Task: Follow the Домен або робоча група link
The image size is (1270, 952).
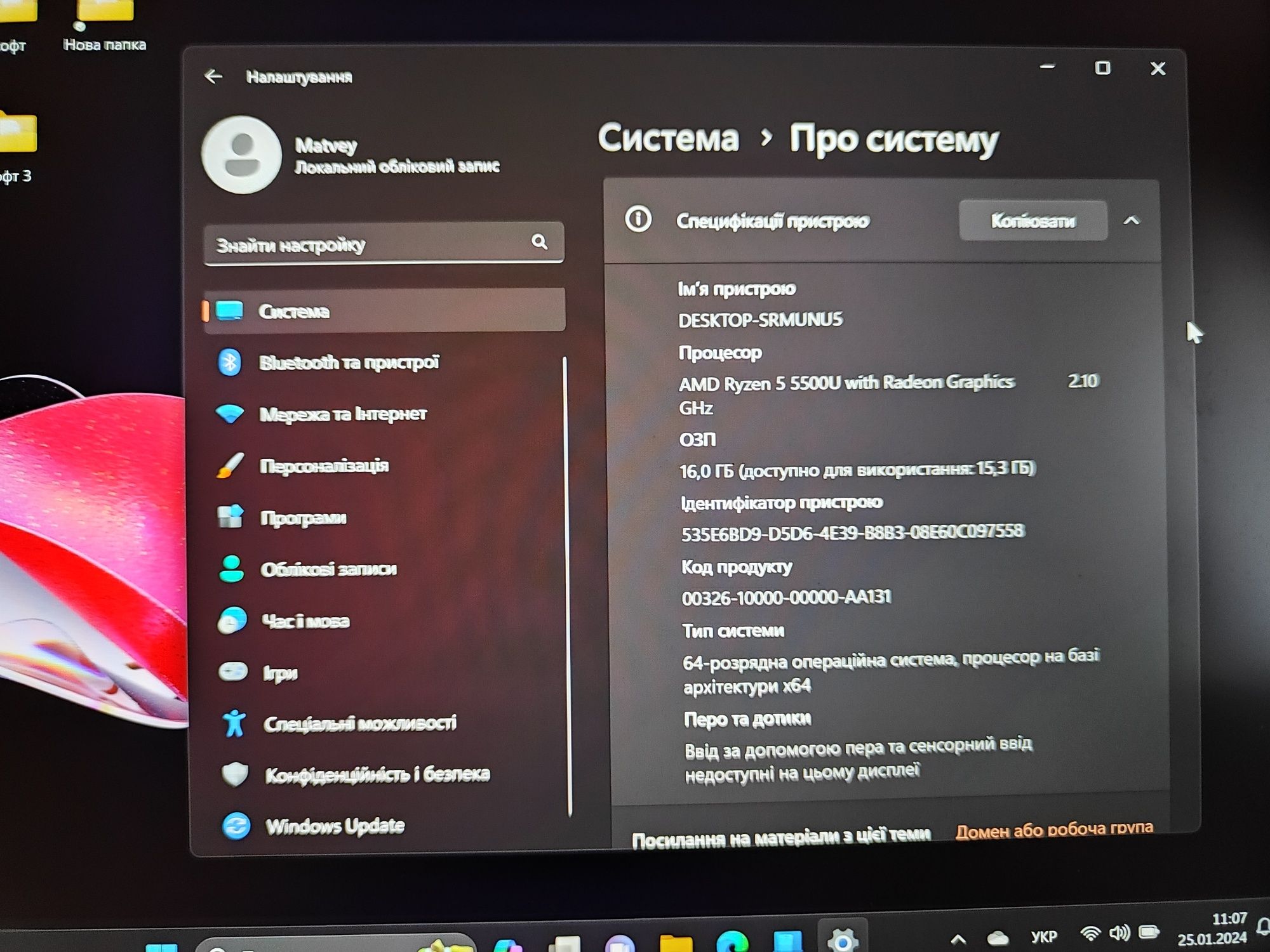Action: point(1054,829)
